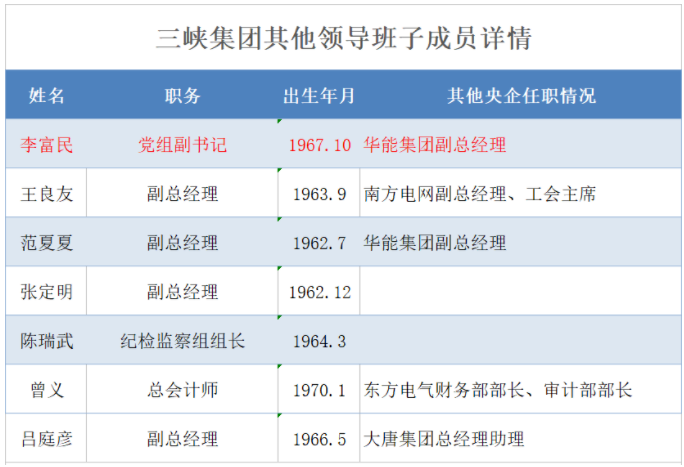Select the birth date 1970.1
684x467 pixels.
pyautogui.click(x=320, y=391)
